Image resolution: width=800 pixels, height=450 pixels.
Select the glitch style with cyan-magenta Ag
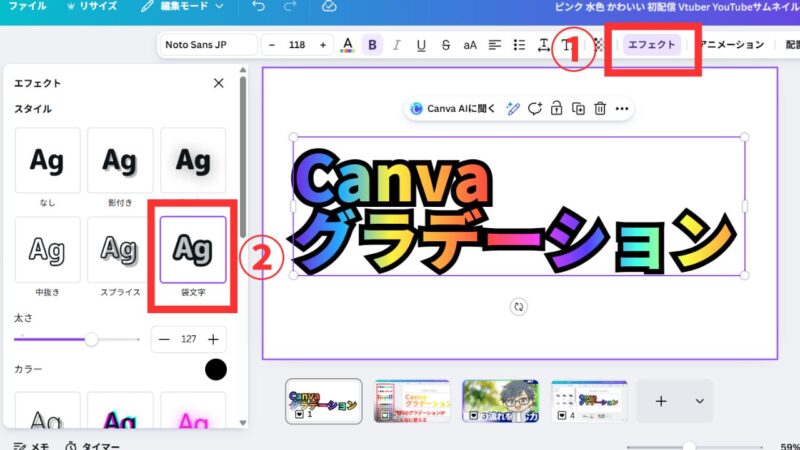tap(120, 411)
